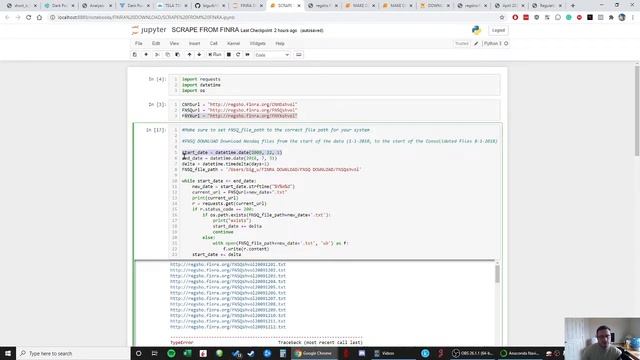
Task: Save notebook with the save and checkpoint icon
Action: (x=135, y=55)
